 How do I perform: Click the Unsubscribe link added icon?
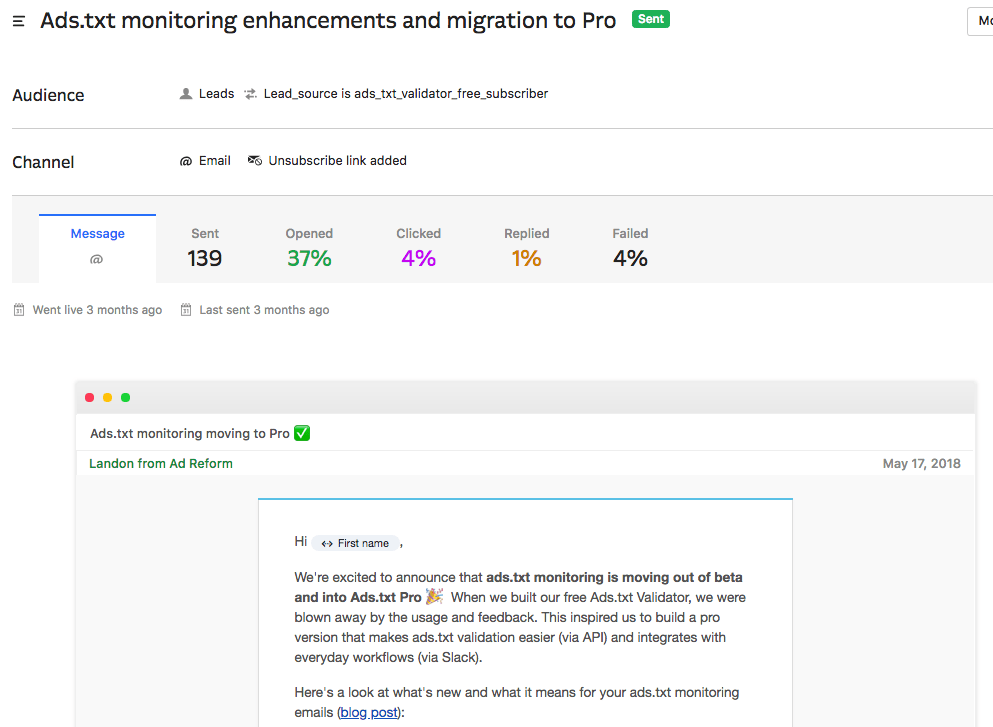(255, 161)
